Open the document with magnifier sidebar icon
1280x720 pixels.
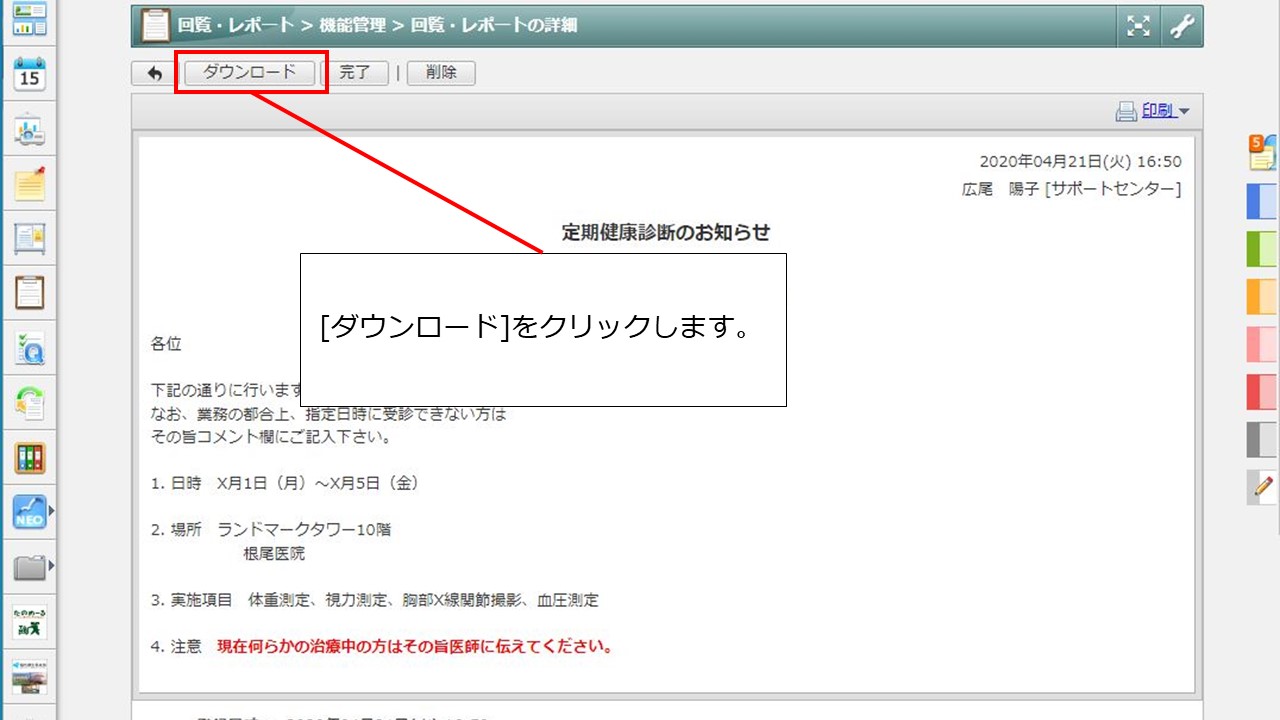point(30,348)
